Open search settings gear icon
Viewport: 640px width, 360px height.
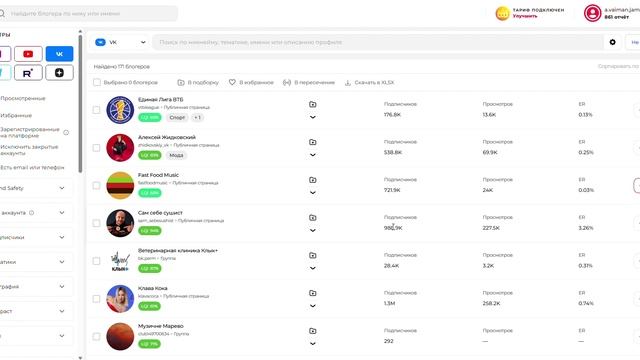(612, 42)
